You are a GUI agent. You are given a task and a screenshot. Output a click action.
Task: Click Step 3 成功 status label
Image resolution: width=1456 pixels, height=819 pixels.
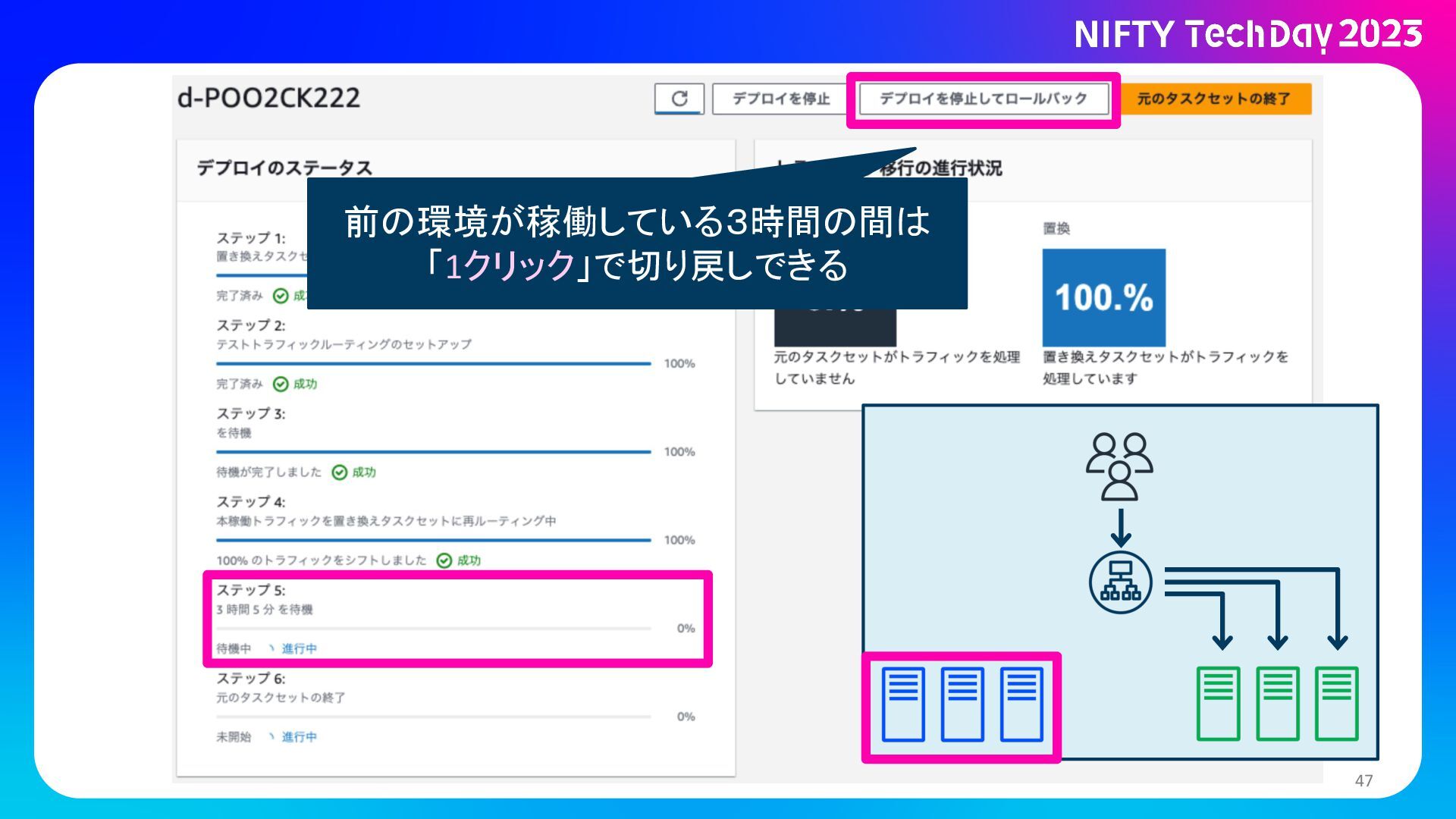coord(363,472)
